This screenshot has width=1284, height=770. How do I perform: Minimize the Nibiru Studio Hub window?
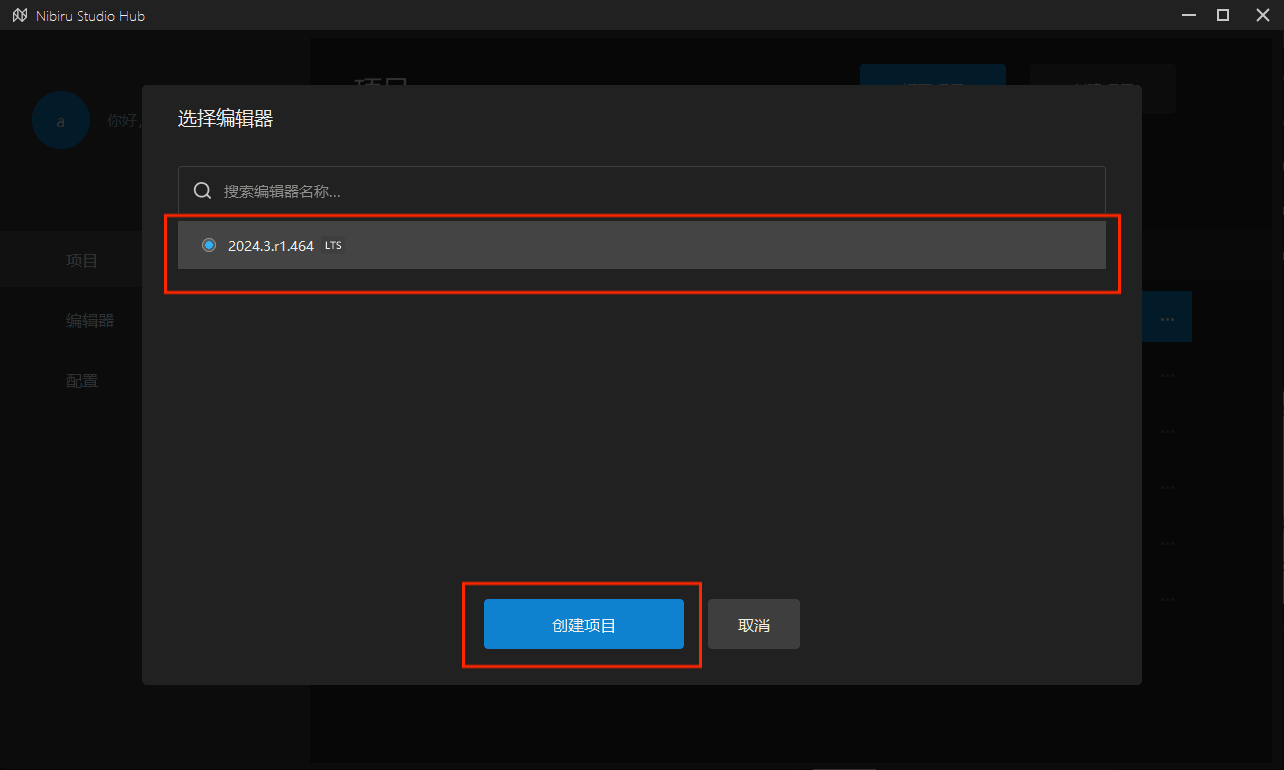pyautogui.click(x=1189, y=15)
